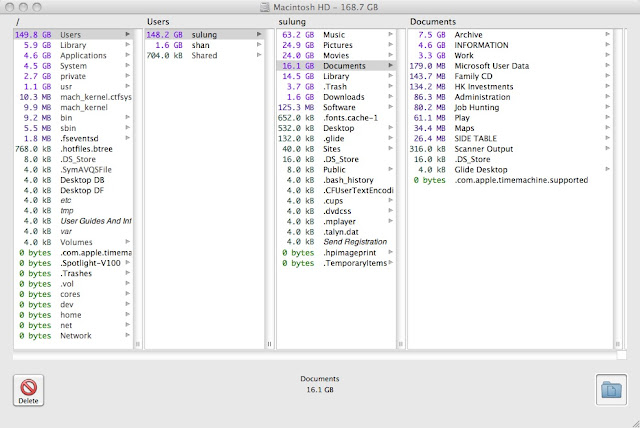Select the .hpimageprint row
This screenshot has width=640, height=428.
point(336,253)
